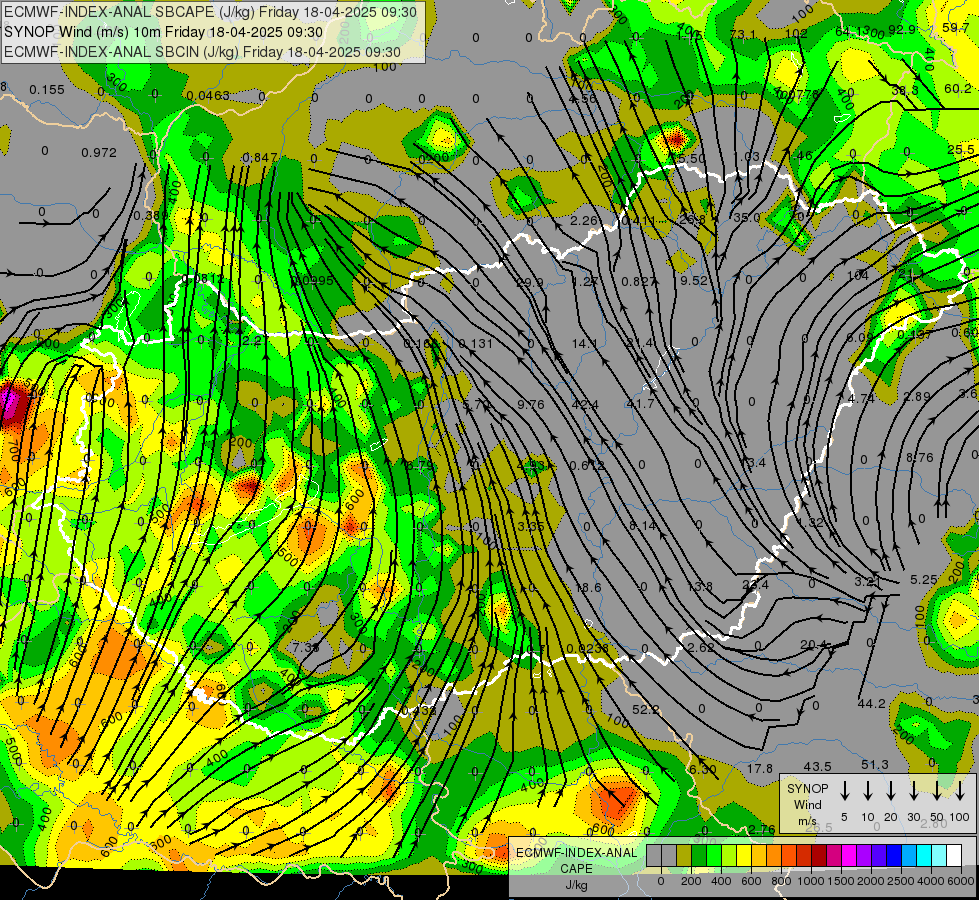The width and height of the screenshot is (979, 900).
Task: Click the map value 29.9
Action: (529, 282)
